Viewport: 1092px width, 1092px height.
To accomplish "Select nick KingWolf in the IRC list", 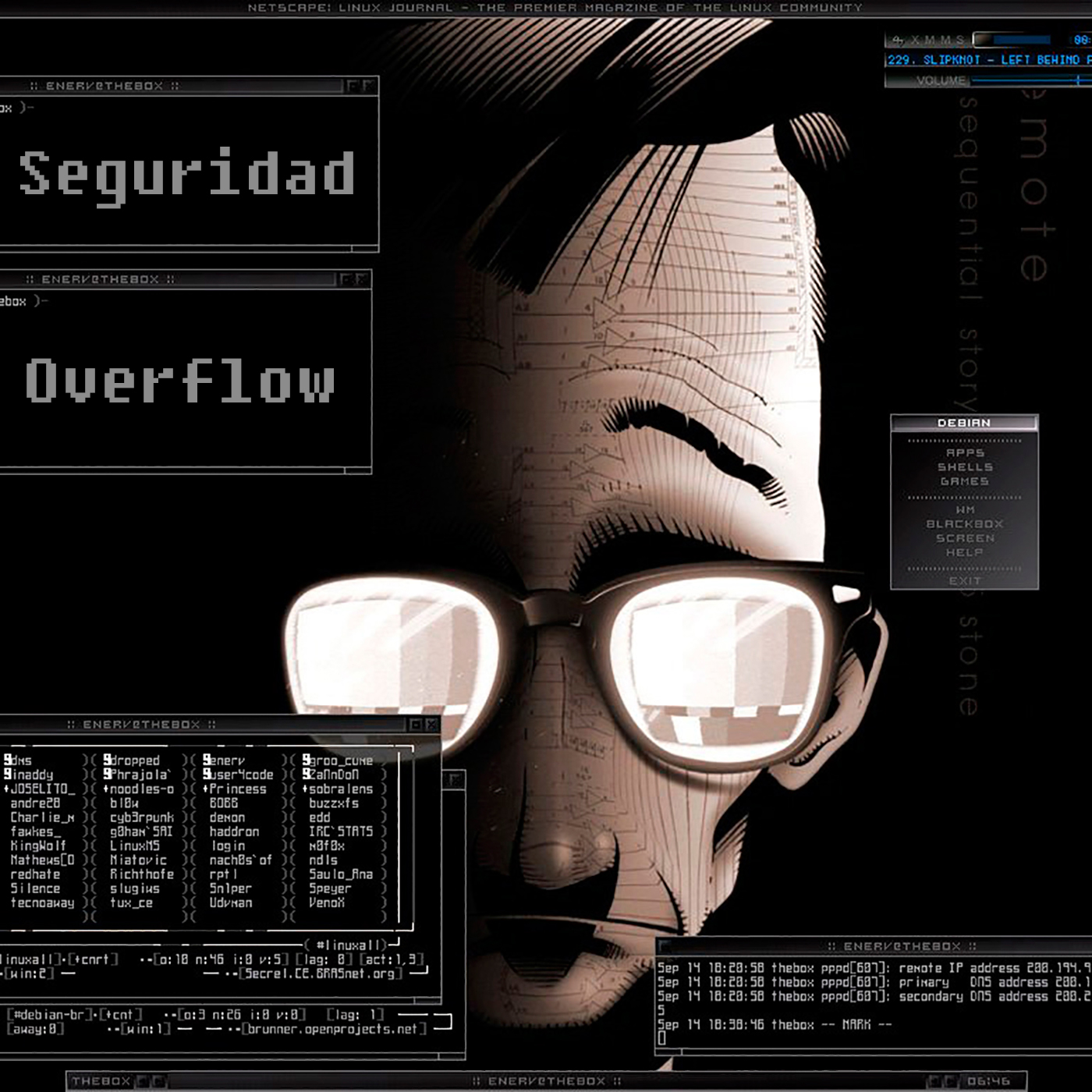I will point(38,846).
